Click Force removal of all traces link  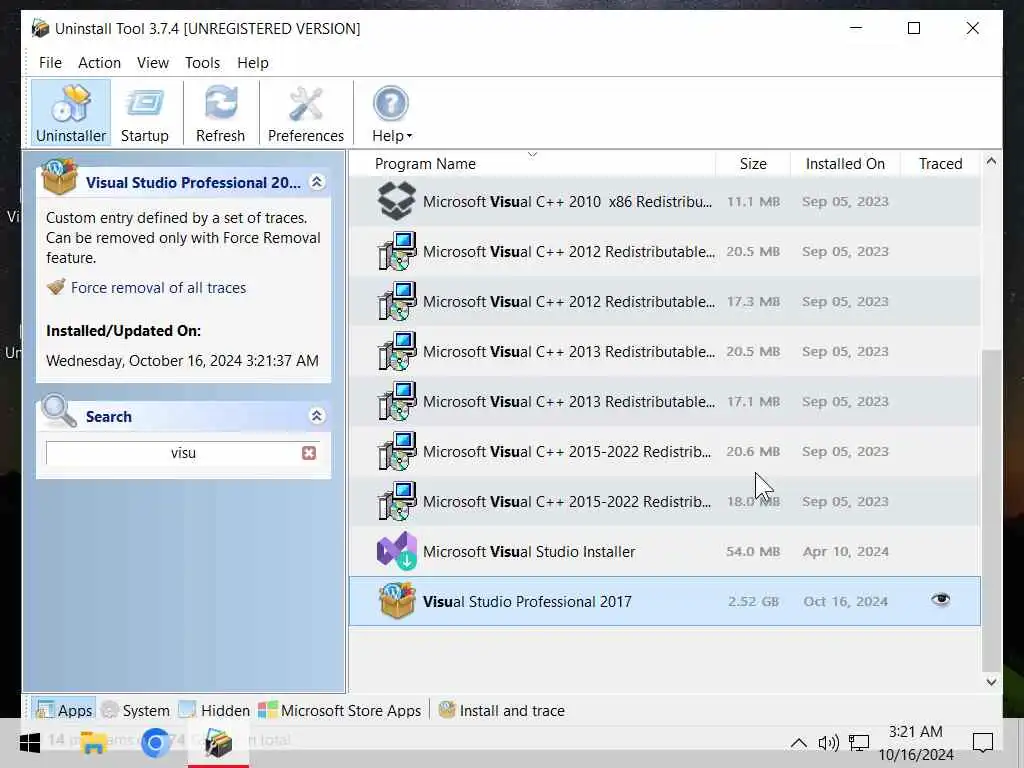[x=159, y=288]
